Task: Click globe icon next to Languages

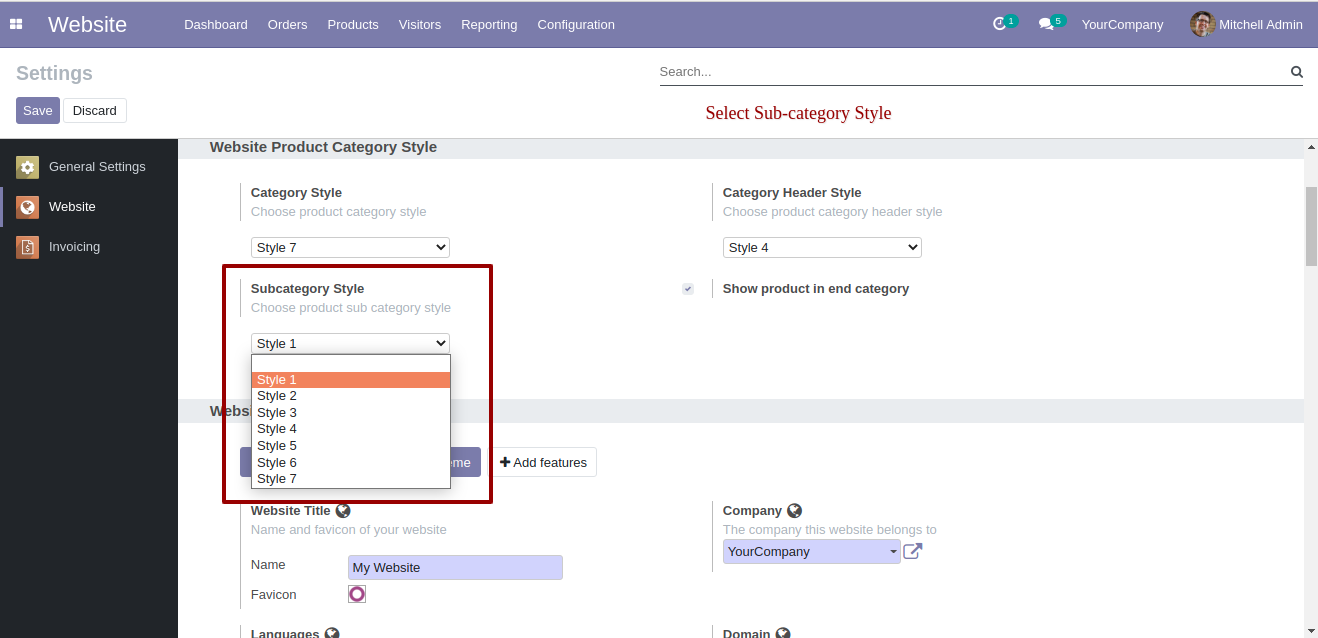Action: [332, 633]
